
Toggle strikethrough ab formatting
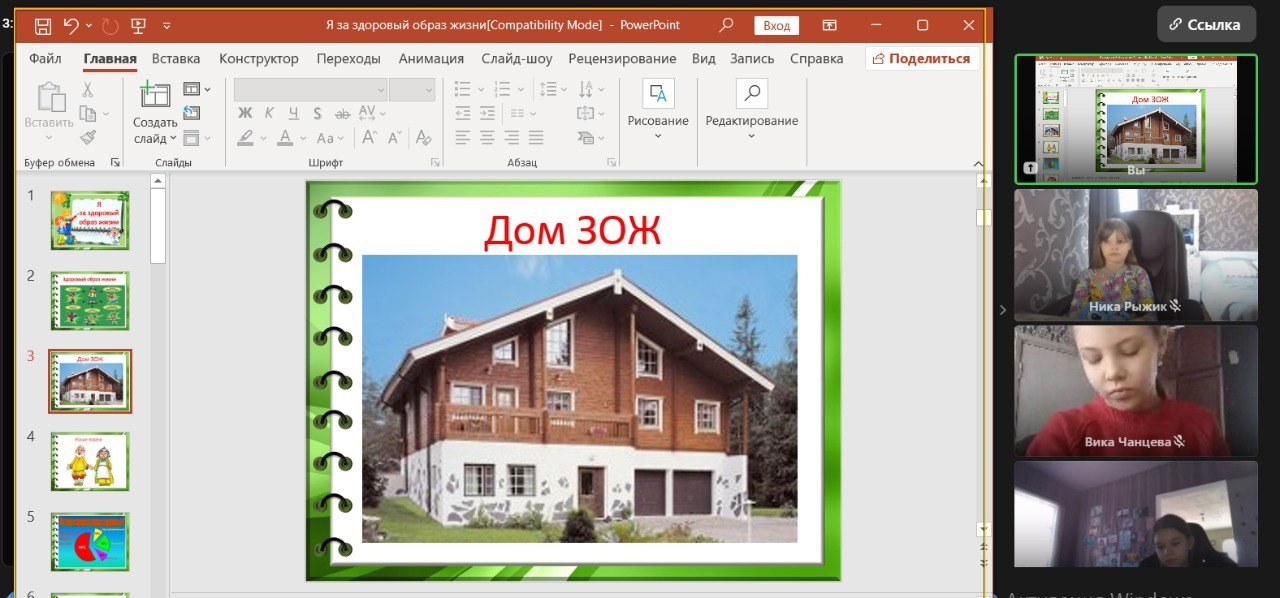coord(343,113)
